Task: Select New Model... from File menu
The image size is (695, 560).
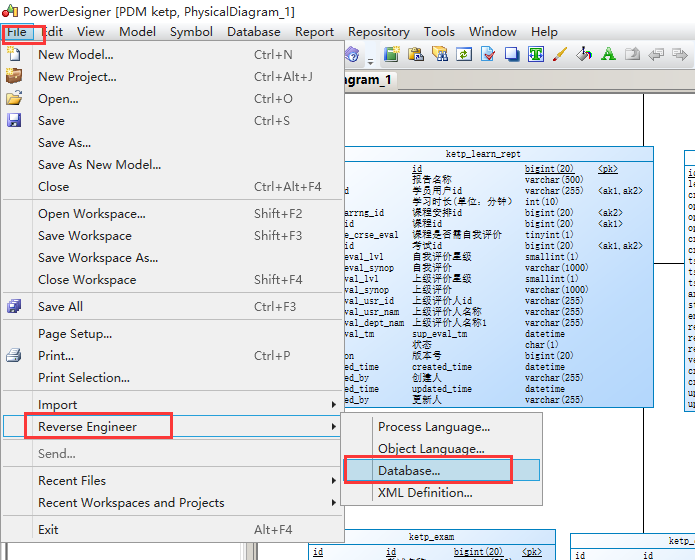Action: pos(173,55)
